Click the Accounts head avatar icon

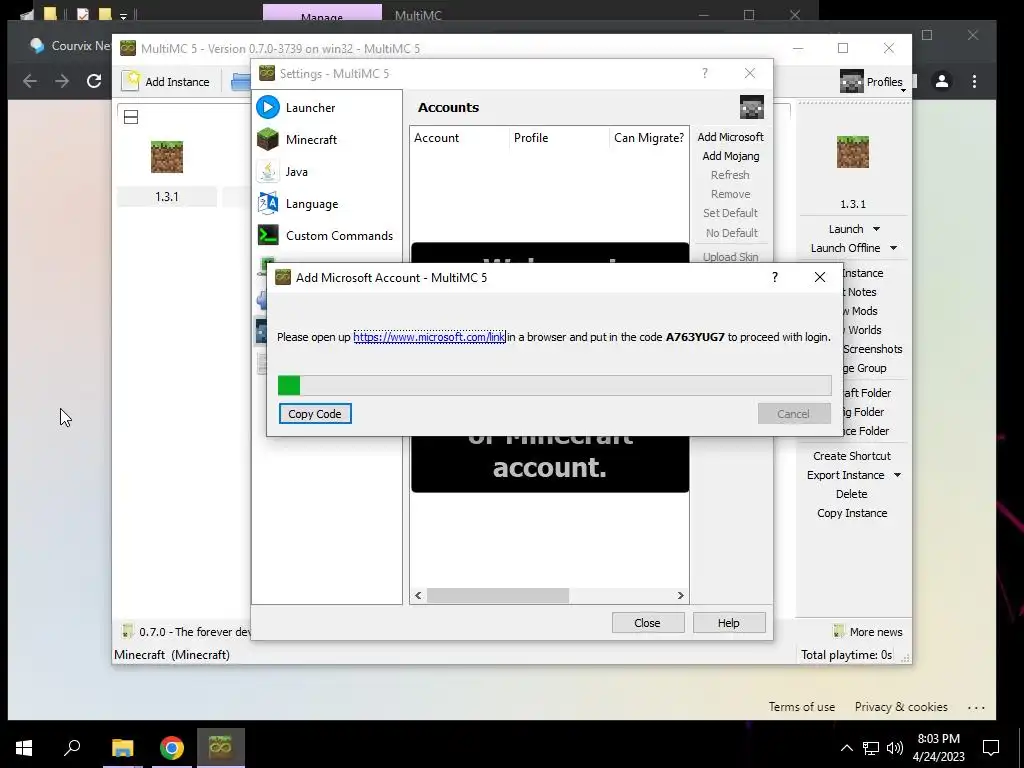pos(752,107)
